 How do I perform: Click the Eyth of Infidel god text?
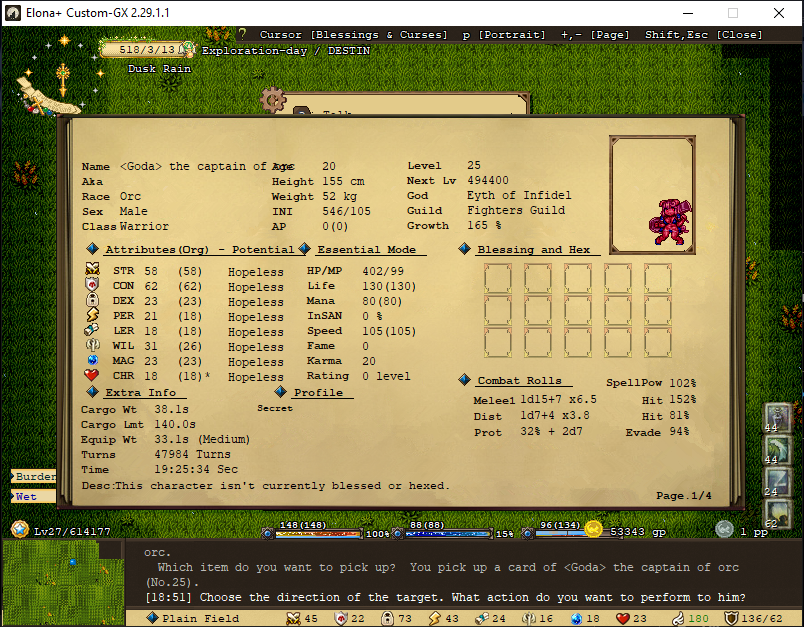[x=519, y=195]
